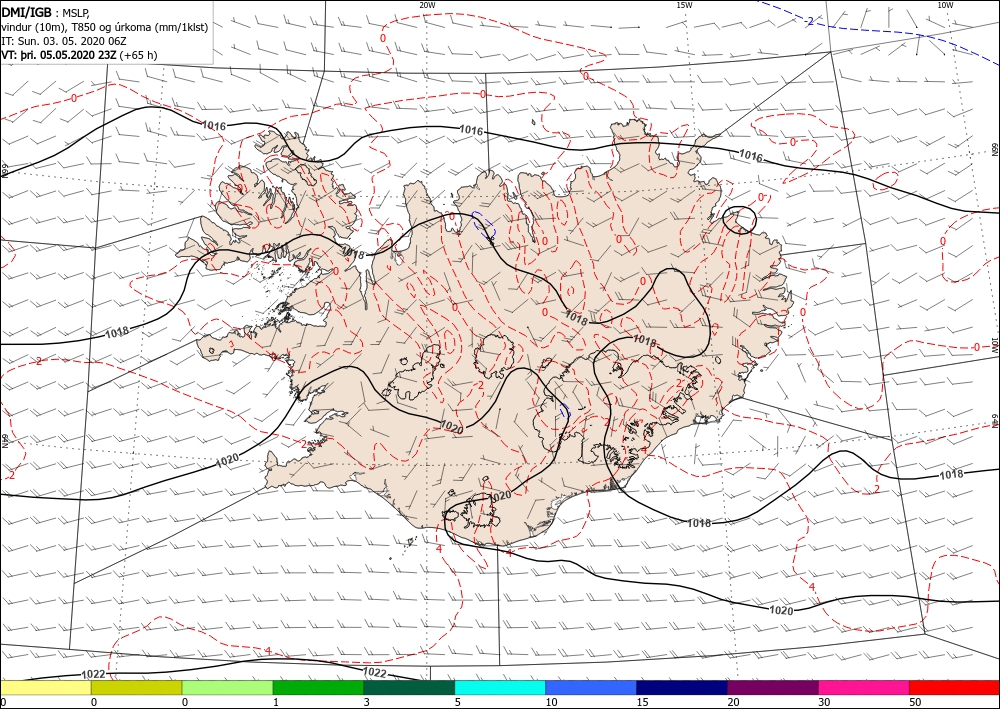The image size is (1000, 709).
Task: Select the red swatch above 50 mm
Action: tap(954, 687)
